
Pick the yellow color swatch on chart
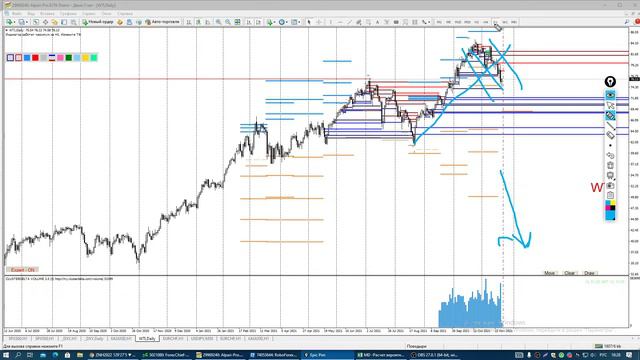pos(85,58)
